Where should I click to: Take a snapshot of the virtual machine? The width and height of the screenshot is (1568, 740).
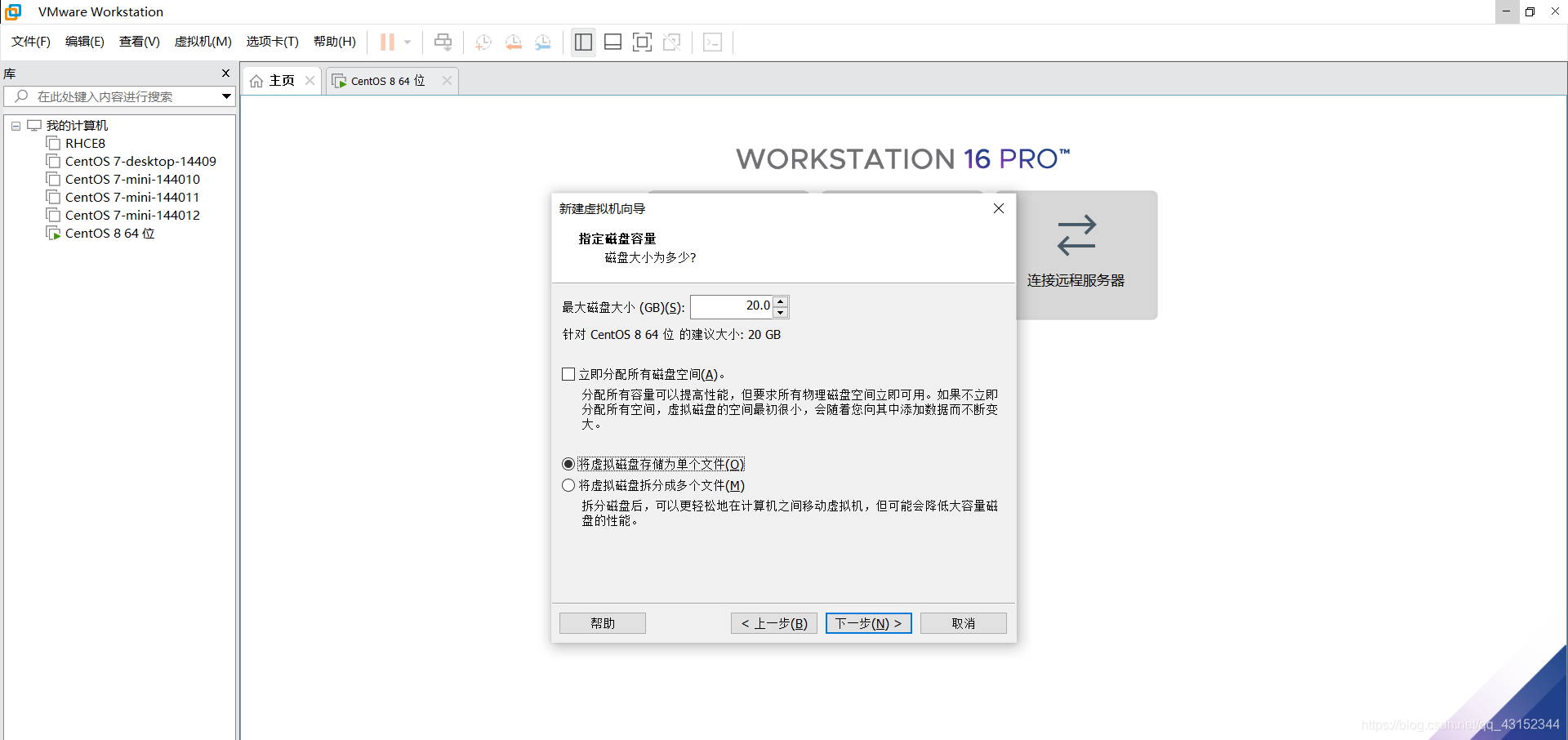tap(483, 42)
